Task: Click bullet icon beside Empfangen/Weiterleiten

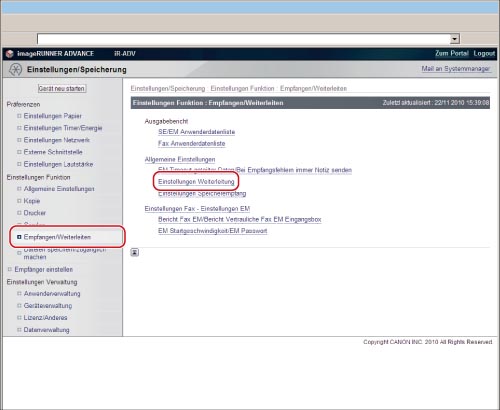Action: pyautogui.click(x=19, y=237)
